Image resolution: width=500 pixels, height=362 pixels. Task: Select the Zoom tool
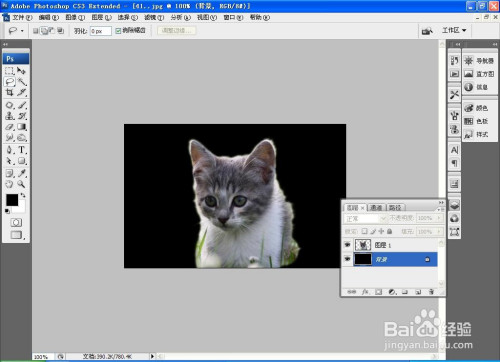pyautogui.click(x=22, y=184)
